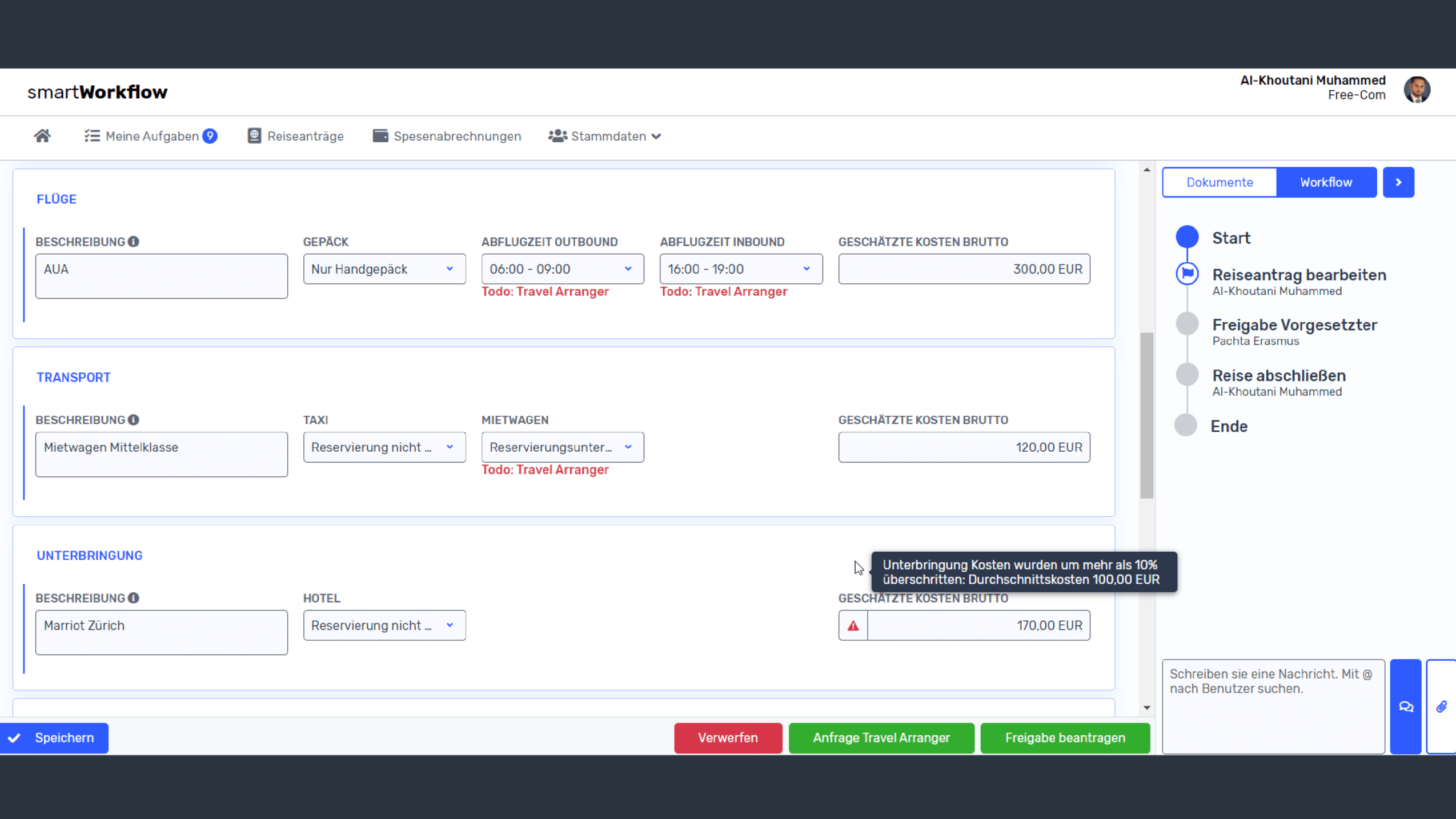Open Abflugzeit Outbound 06:00 - 09:00 dropdown
Image resolution: width=1456 pixels, height=819 pixels.
(x=563, y=269)
